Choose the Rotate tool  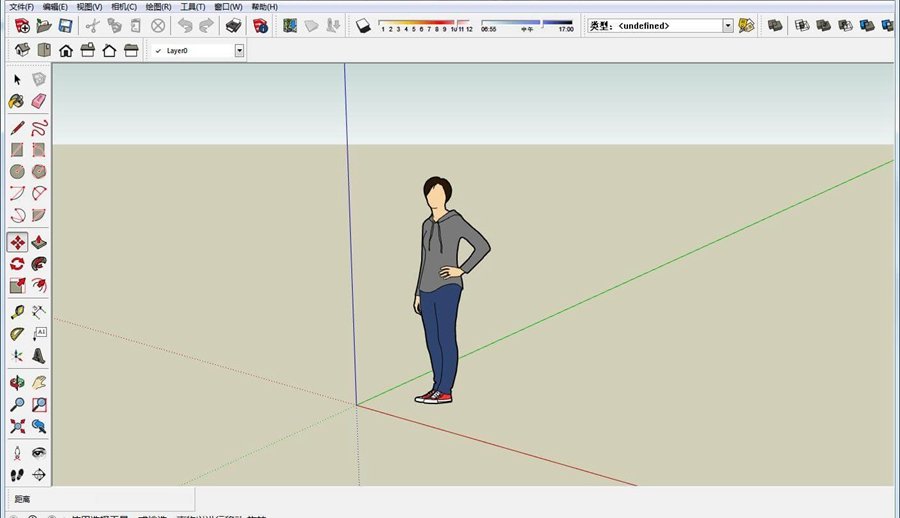[17, 264]
